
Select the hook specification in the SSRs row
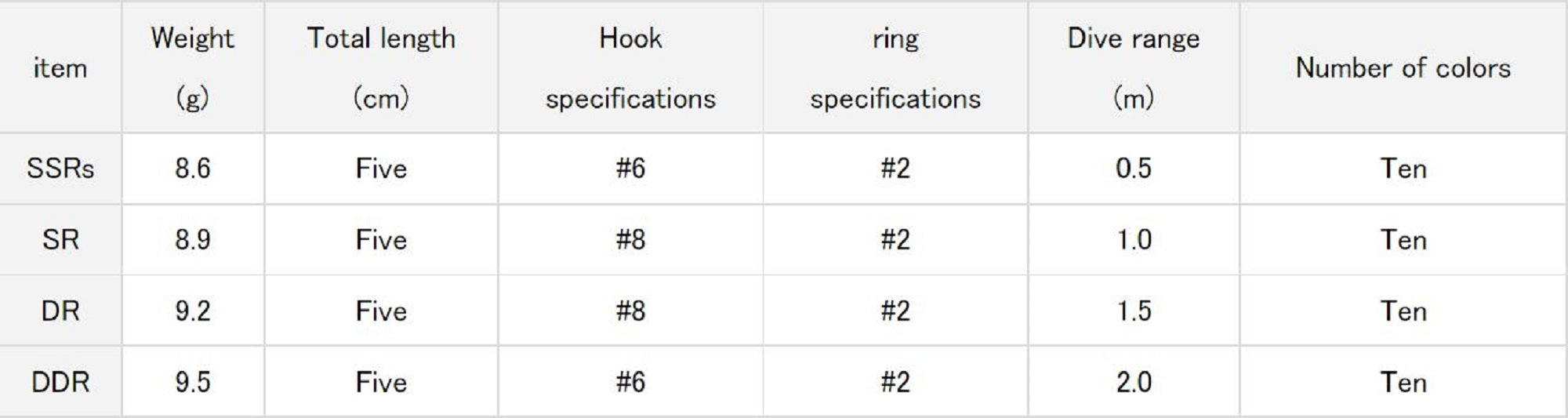click(x=630, y=169)
